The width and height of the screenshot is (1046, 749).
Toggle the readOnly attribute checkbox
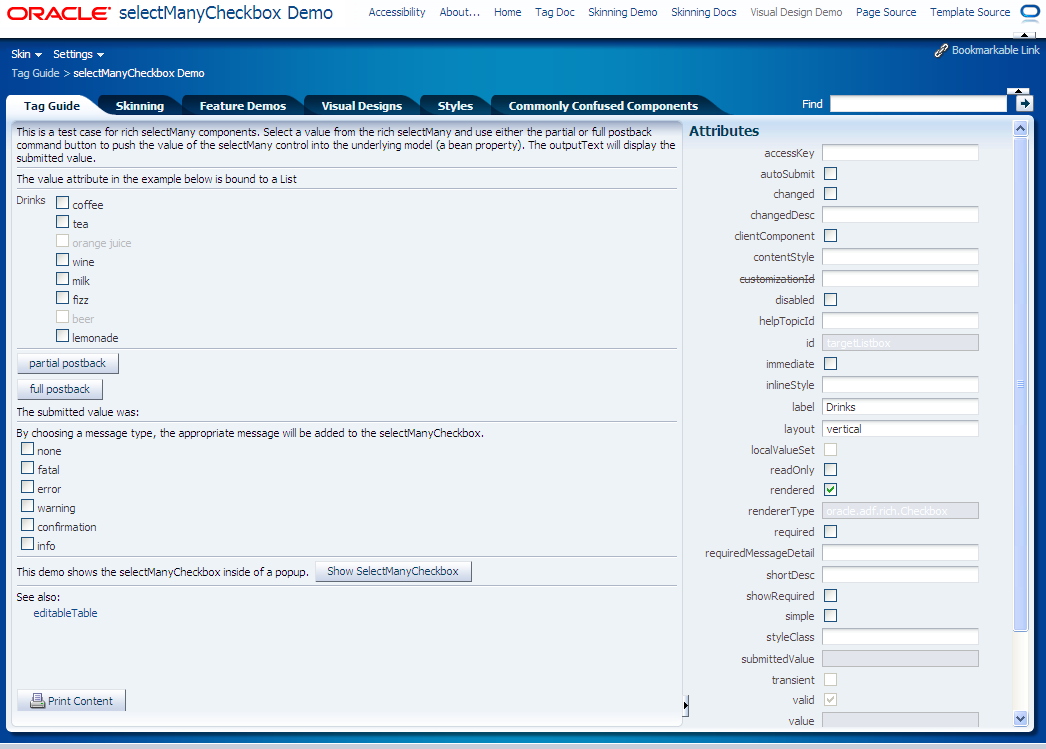pos(831,470)
